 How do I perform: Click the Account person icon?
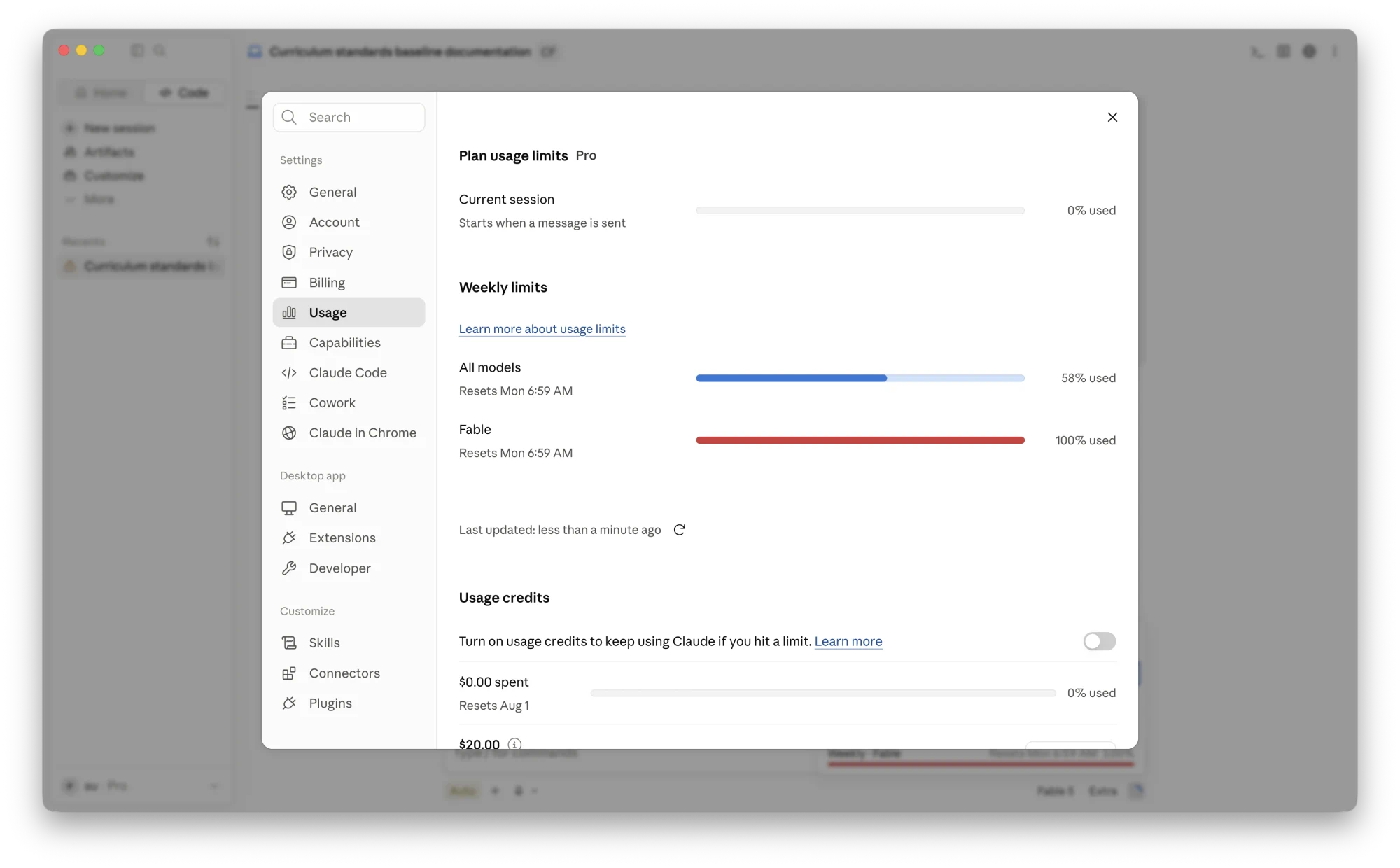pyautogui.click(x=289, y=222)
